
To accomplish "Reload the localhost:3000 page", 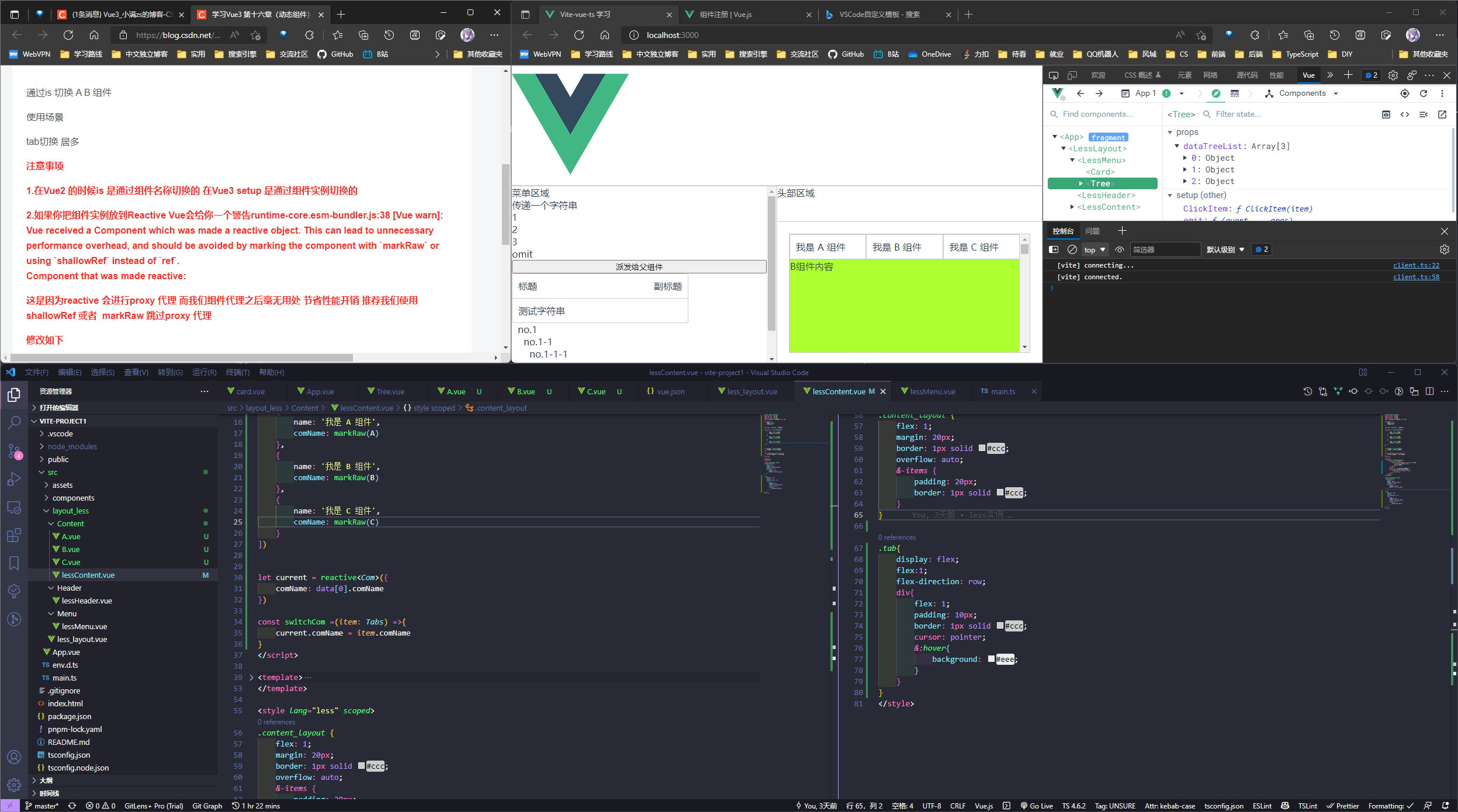I will 579,35.
